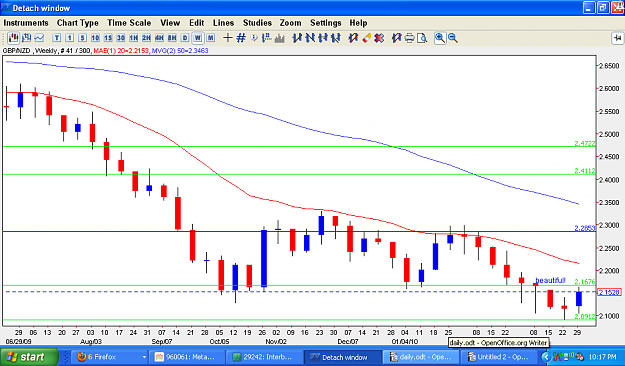
Task: Open the View menu
Action: pos(170,23)
